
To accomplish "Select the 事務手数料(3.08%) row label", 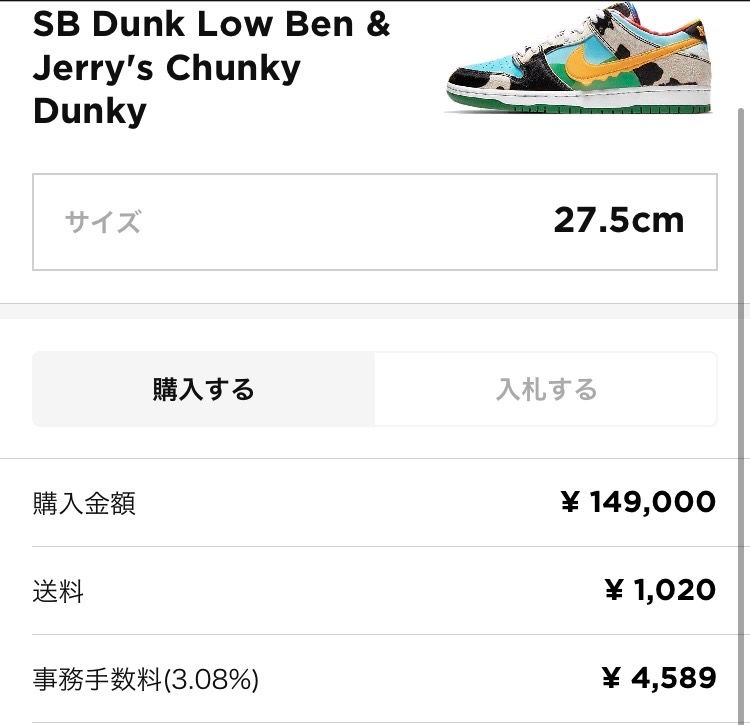I will coord(145,679).
